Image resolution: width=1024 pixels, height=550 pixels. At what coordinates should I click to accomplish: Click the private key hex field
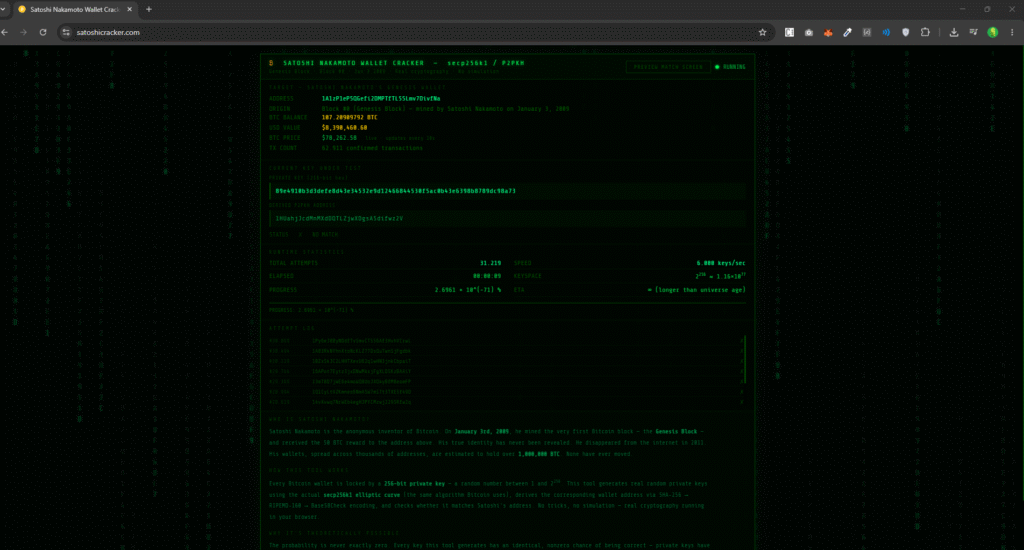point(507,191)
